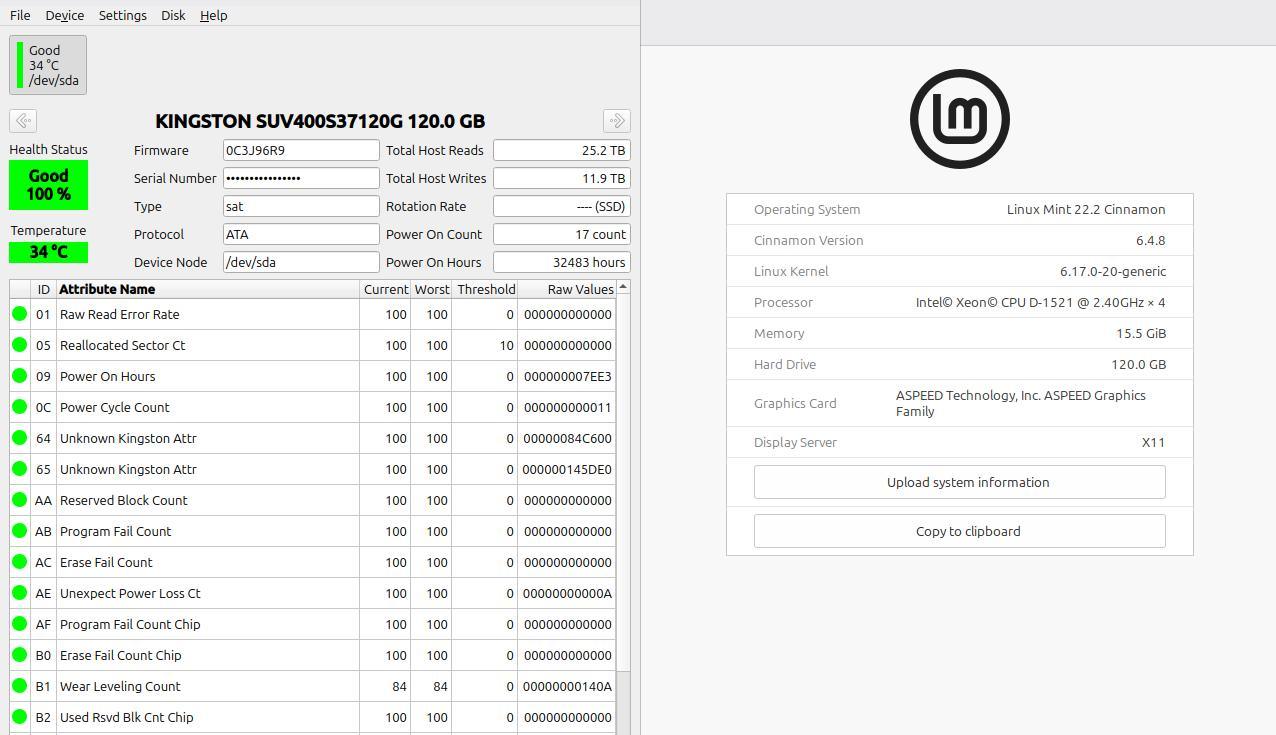Click the Memory value 15.5 GiB

coord(1141,333)
